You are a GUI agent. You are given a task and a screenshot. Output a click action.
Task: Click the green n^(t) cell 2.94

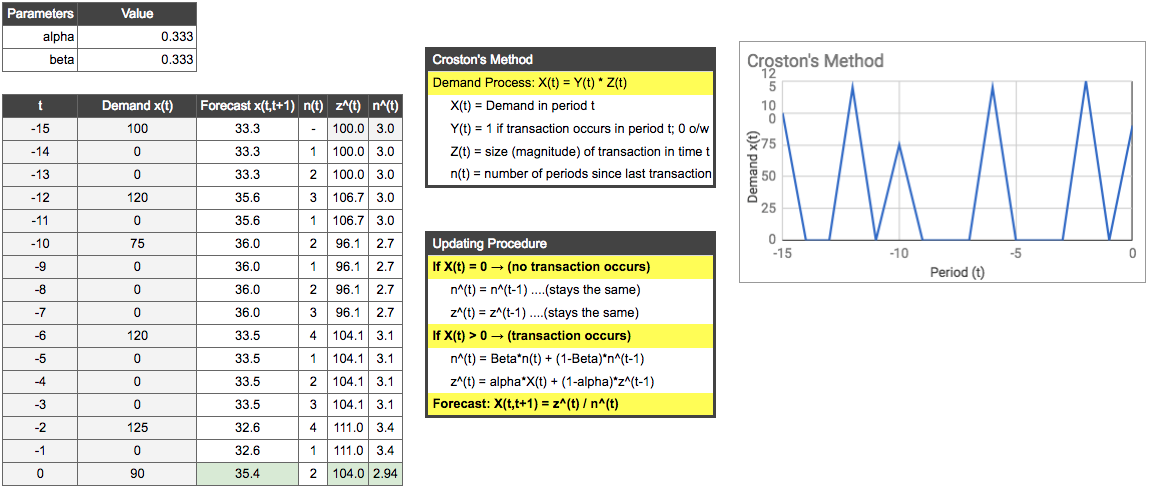tap(385, 474)
